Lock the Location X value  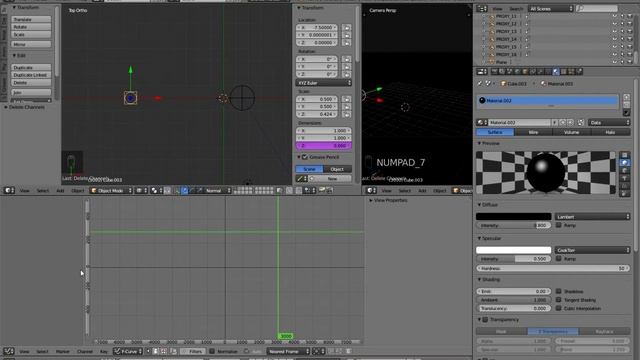click(x=346, y=27)
